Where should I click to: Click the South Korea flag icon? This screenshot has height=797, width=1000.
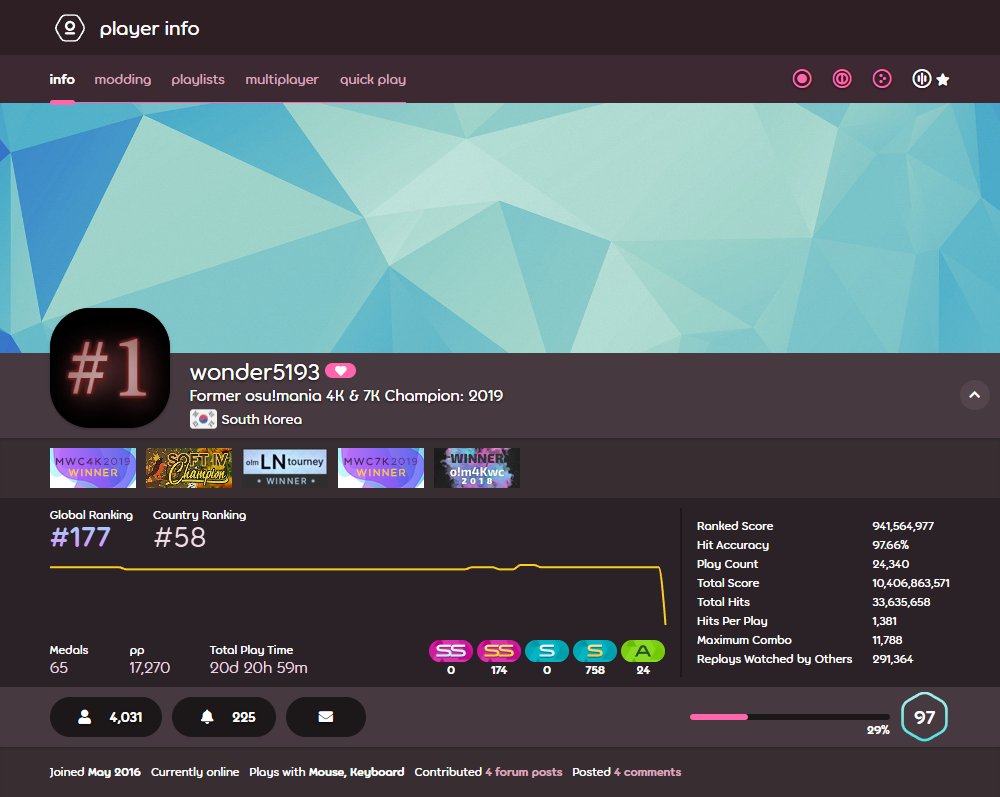pyautogui.click(x=203, y=419)
